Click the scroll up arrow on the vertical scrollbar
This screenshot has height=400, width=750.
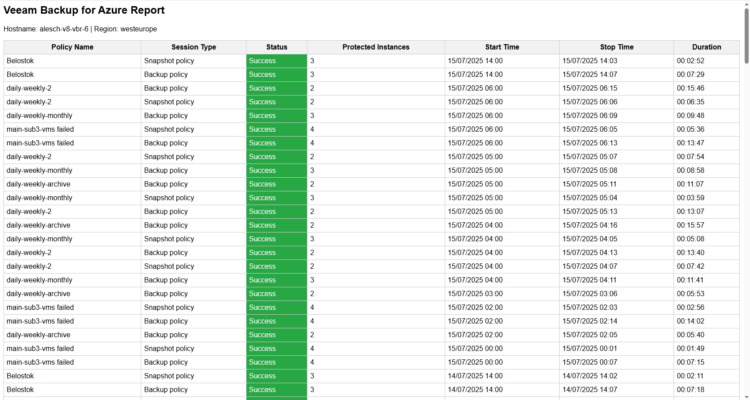[744, 5]
